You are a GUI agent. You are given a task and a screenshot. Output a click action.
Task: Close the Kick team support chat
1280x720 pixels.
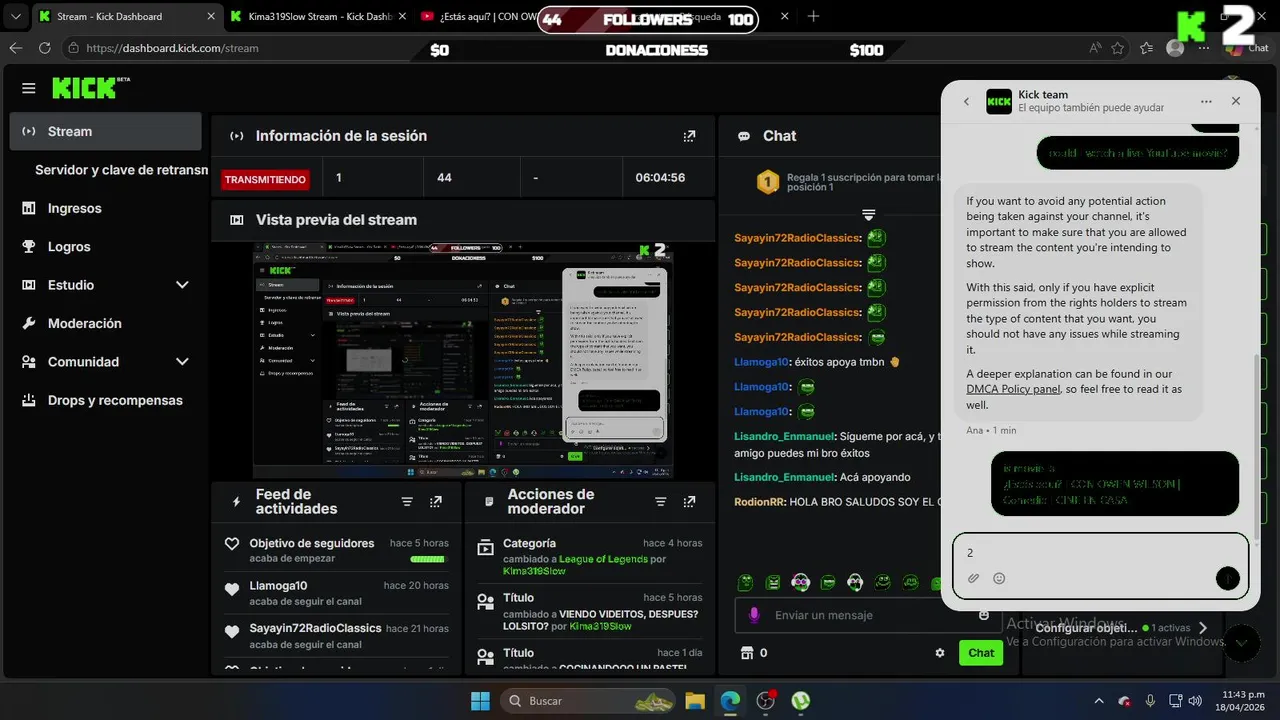click(x=1236, y=101)
